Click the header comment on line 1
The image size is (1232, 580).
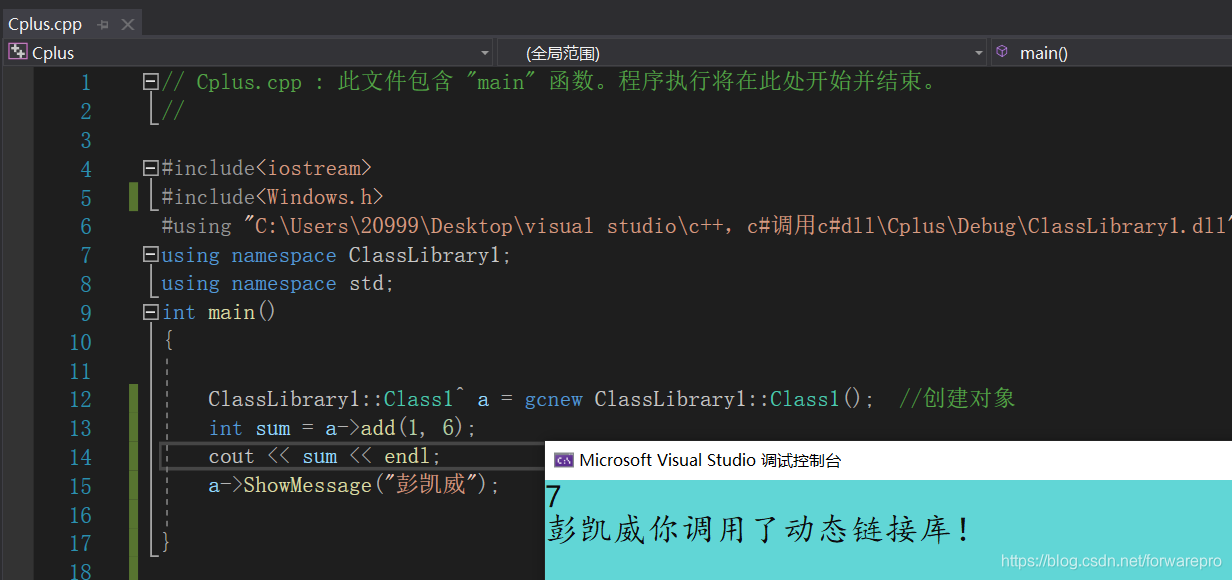(x=550, y=82)
